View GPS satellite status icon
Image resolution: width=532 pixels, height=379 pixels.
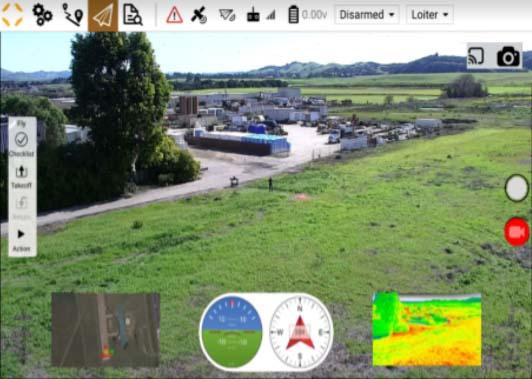point(199,15)
